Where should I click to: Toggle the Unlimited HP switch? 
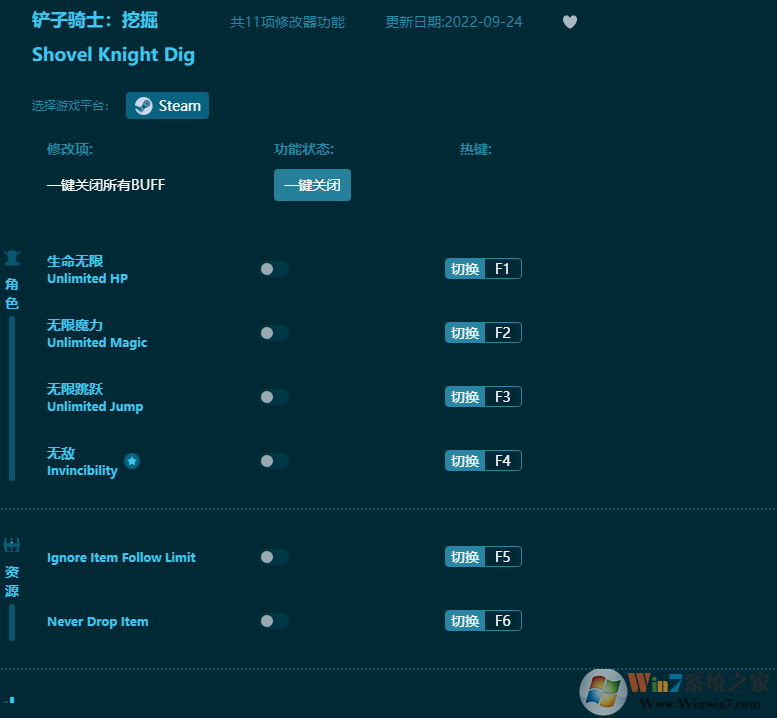coord(274,269)
